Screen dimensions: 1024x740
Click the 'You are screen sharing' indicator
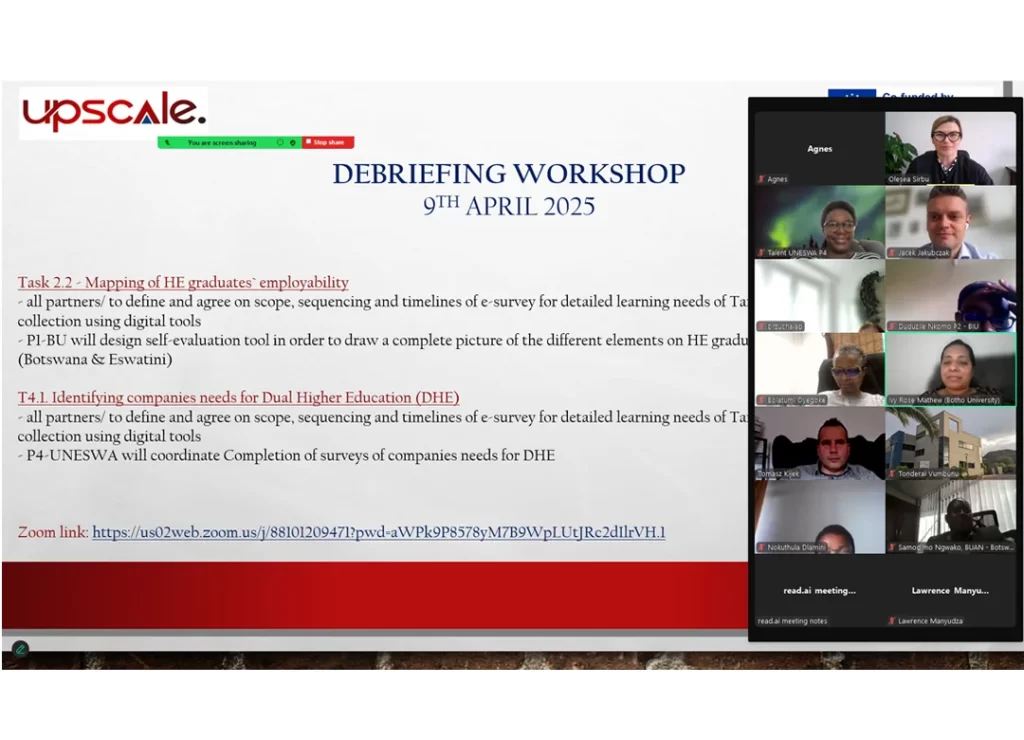point(222,143)
